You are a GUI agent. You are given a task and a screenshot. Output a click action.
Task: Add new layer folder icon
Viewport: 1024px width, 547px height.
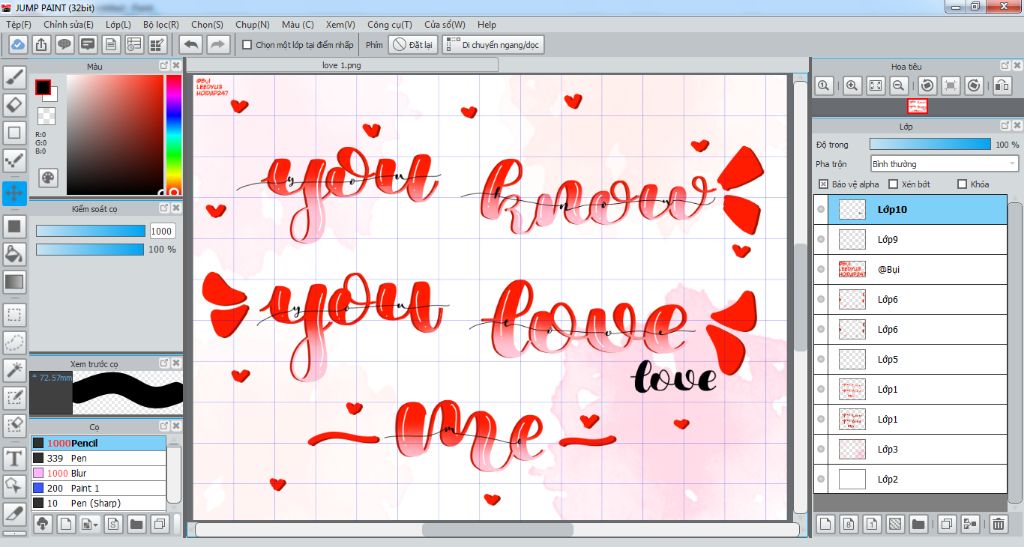coord(918,524)
